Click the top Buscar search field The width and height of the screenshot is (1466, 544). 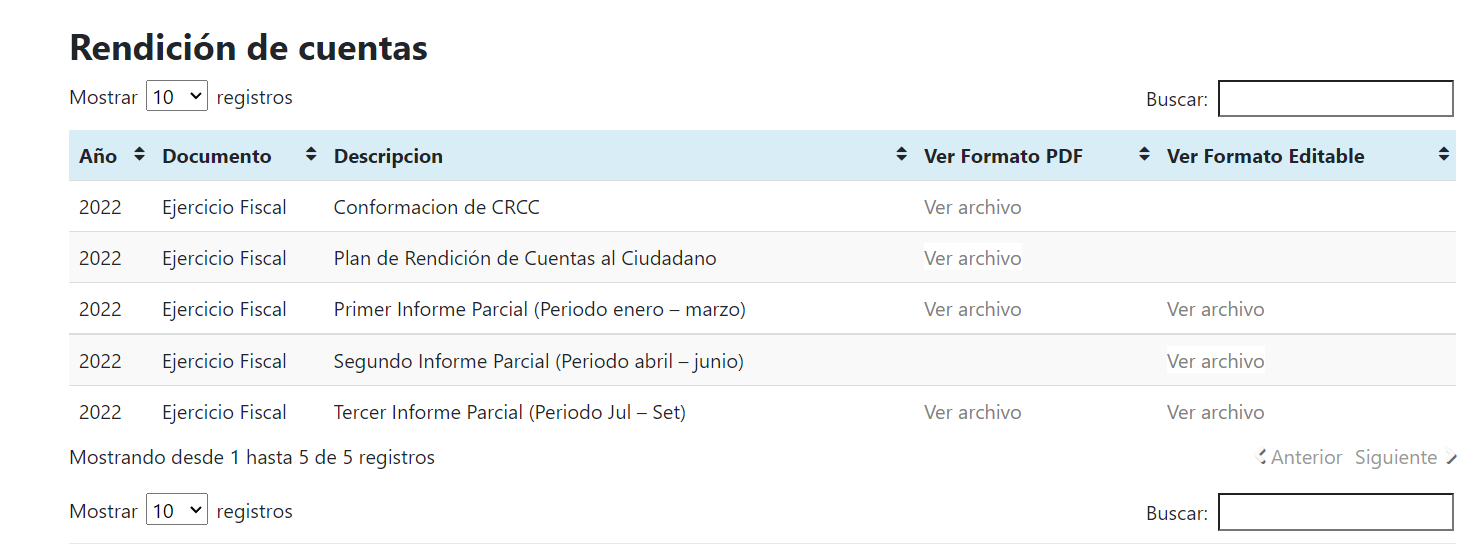click(1335, 99)
